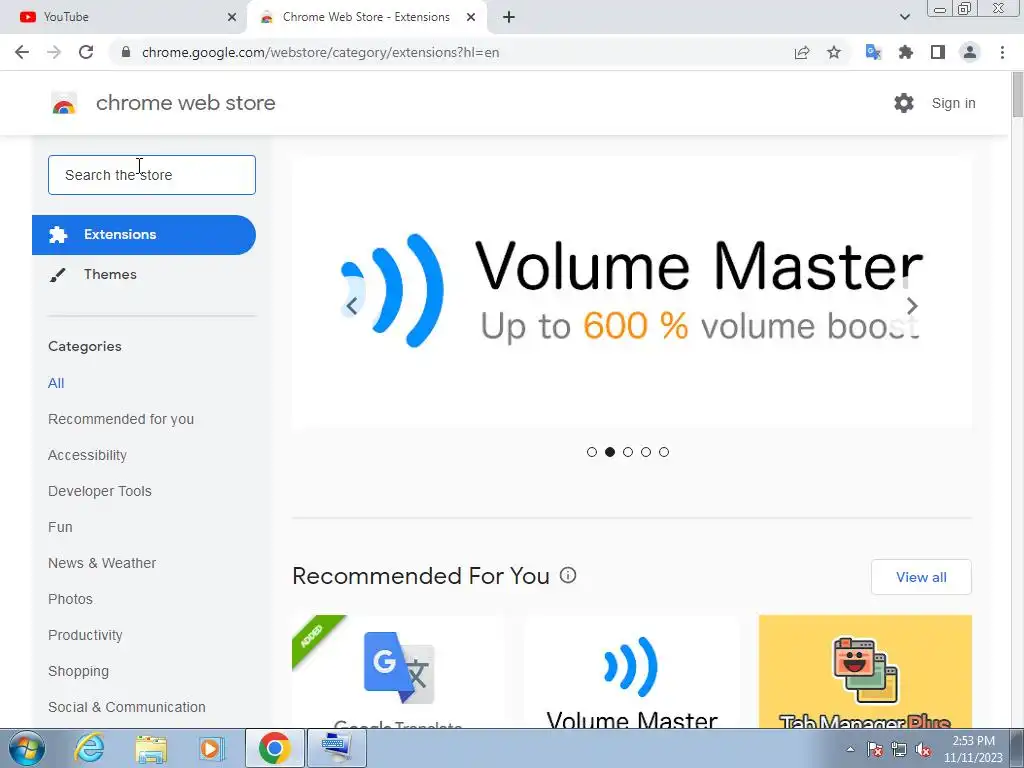Select the Extensions section

pos(144,234)
